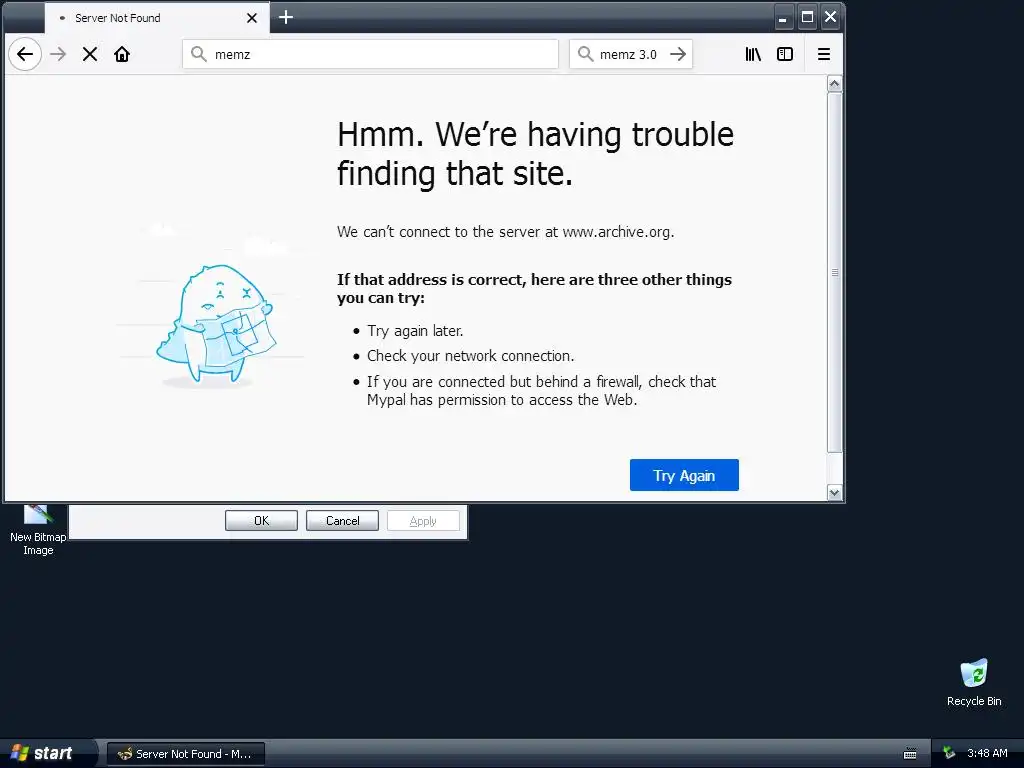Open a new tab with plus button
Image resolution: width=1024 pixels, height=768 pixels.
point(286,18)
